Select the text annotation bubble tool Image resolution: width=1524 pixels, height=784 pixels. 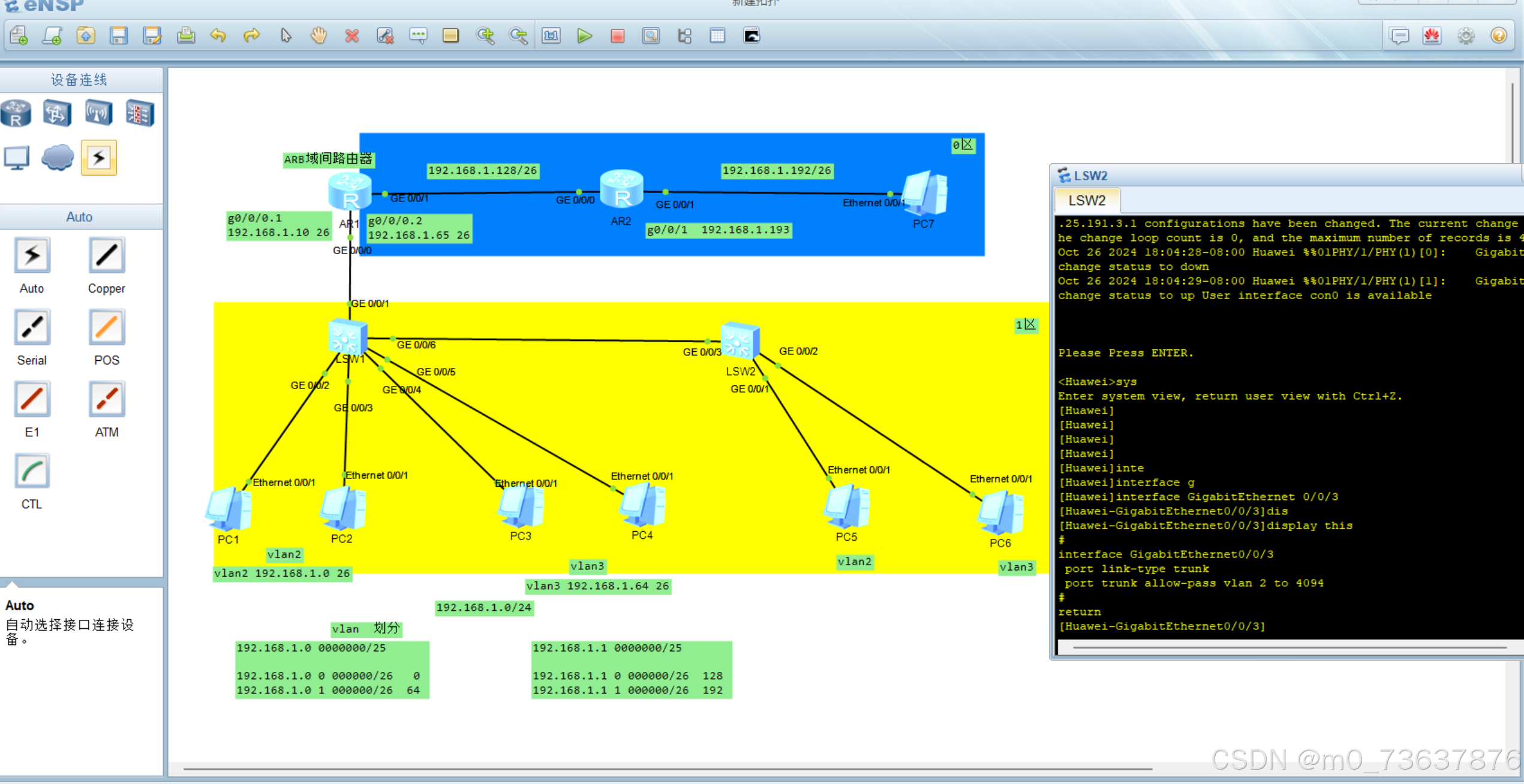click(418, 36)
